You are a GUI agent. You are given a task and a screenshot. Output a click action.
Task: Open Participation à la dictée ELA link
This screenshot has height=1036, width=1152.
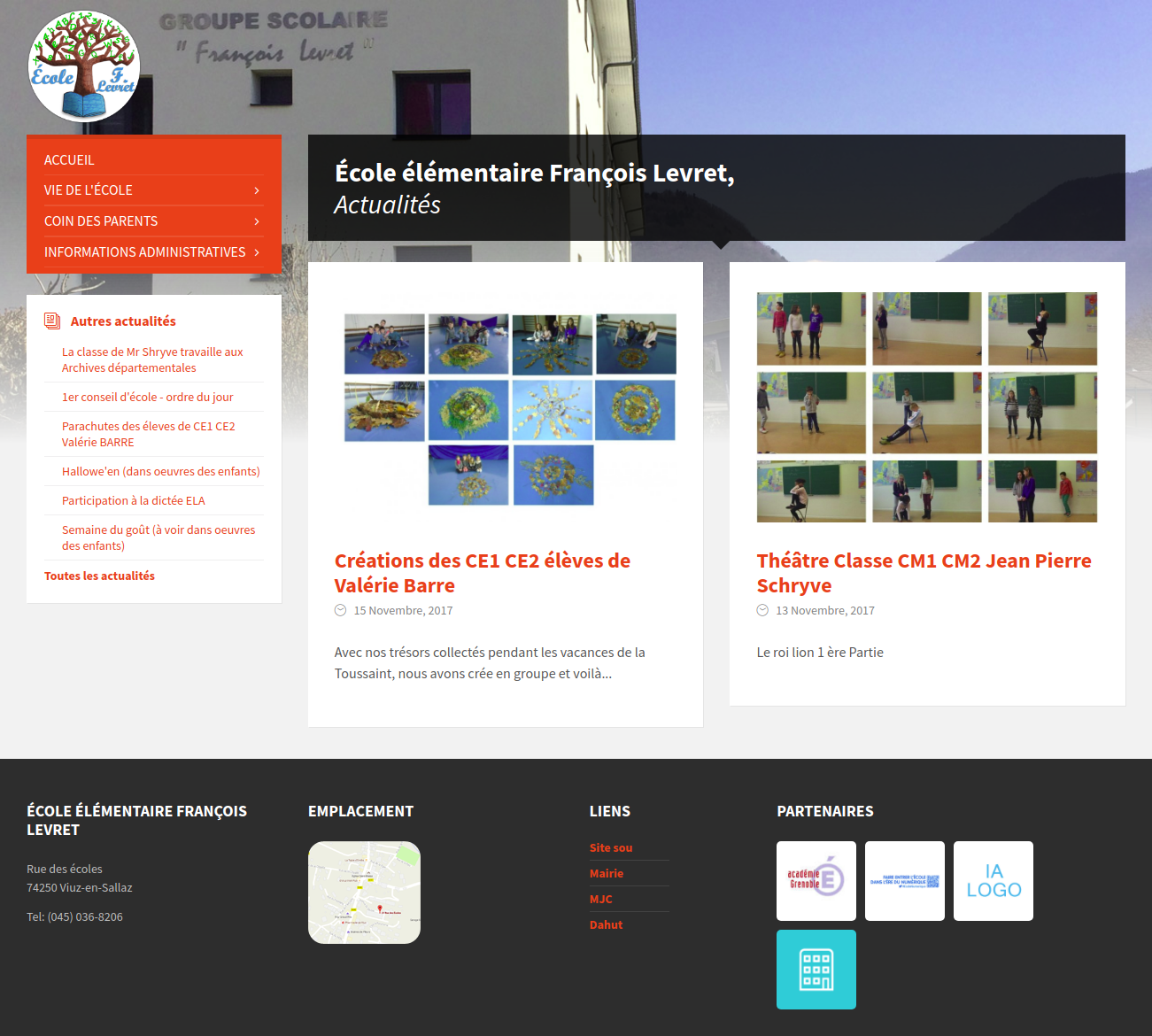[134, 500]
